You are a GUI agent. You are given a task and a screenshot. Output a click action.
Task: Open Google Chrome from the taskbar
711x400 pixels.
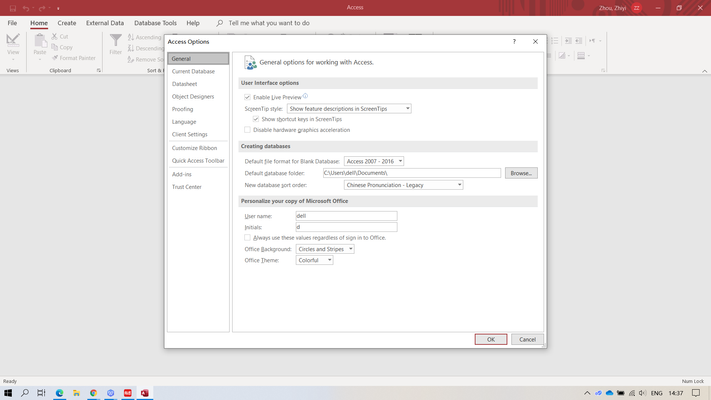point(93,393)
